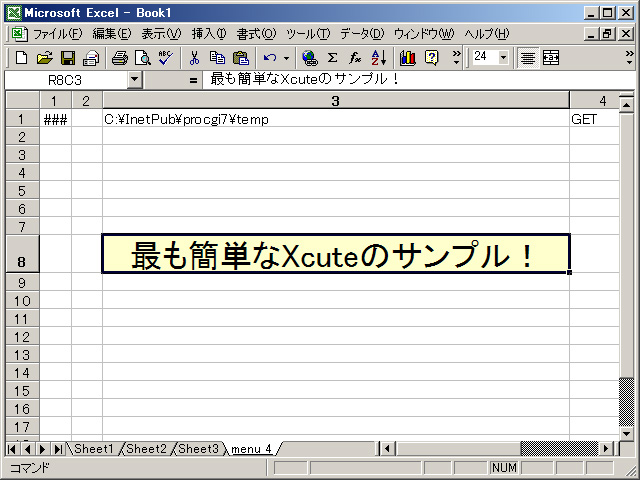Cut selection with scissors icon

(x=194, y=58)
